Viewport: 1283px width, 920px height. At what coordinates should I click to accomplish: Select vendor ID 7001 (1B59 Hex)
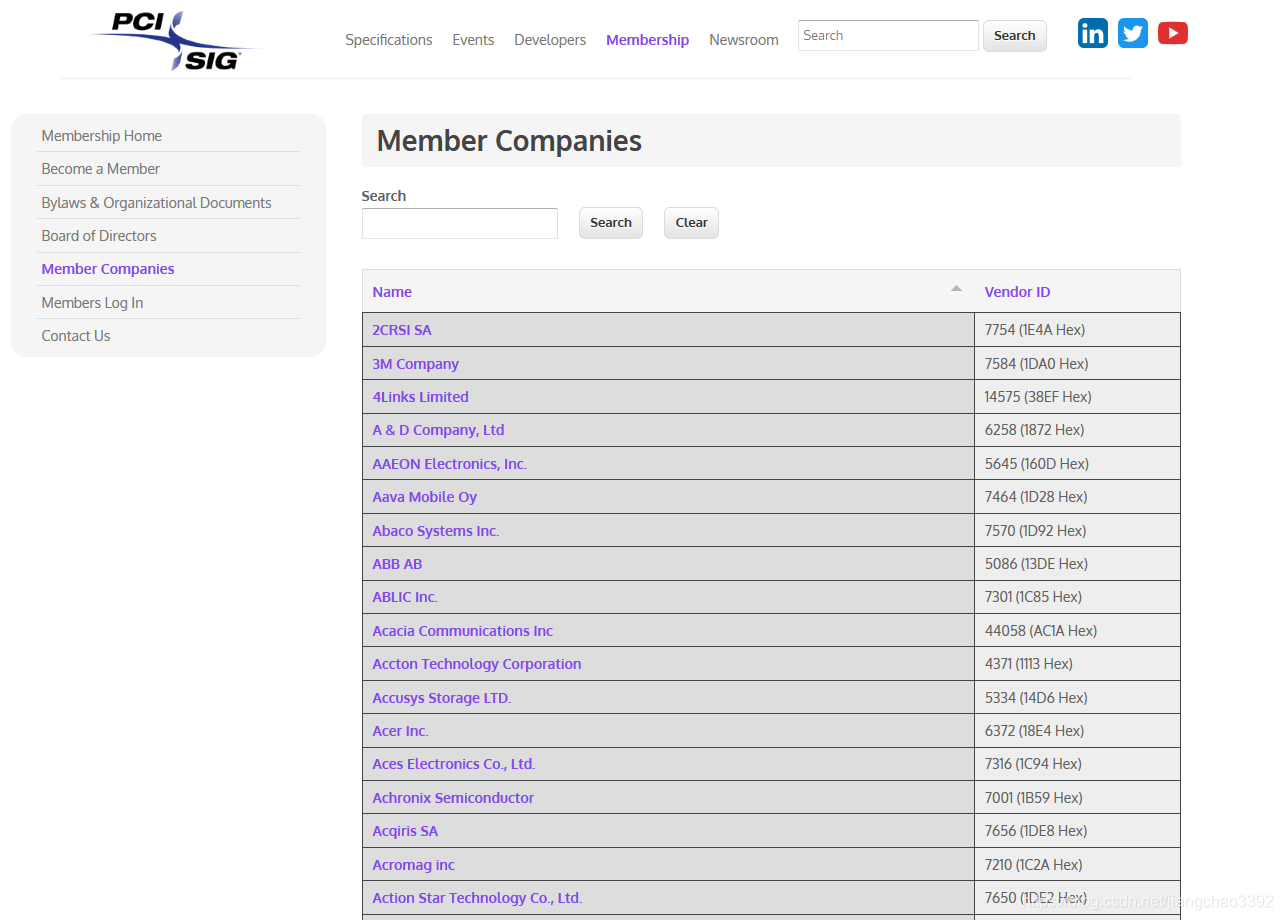pos(1034,798)
